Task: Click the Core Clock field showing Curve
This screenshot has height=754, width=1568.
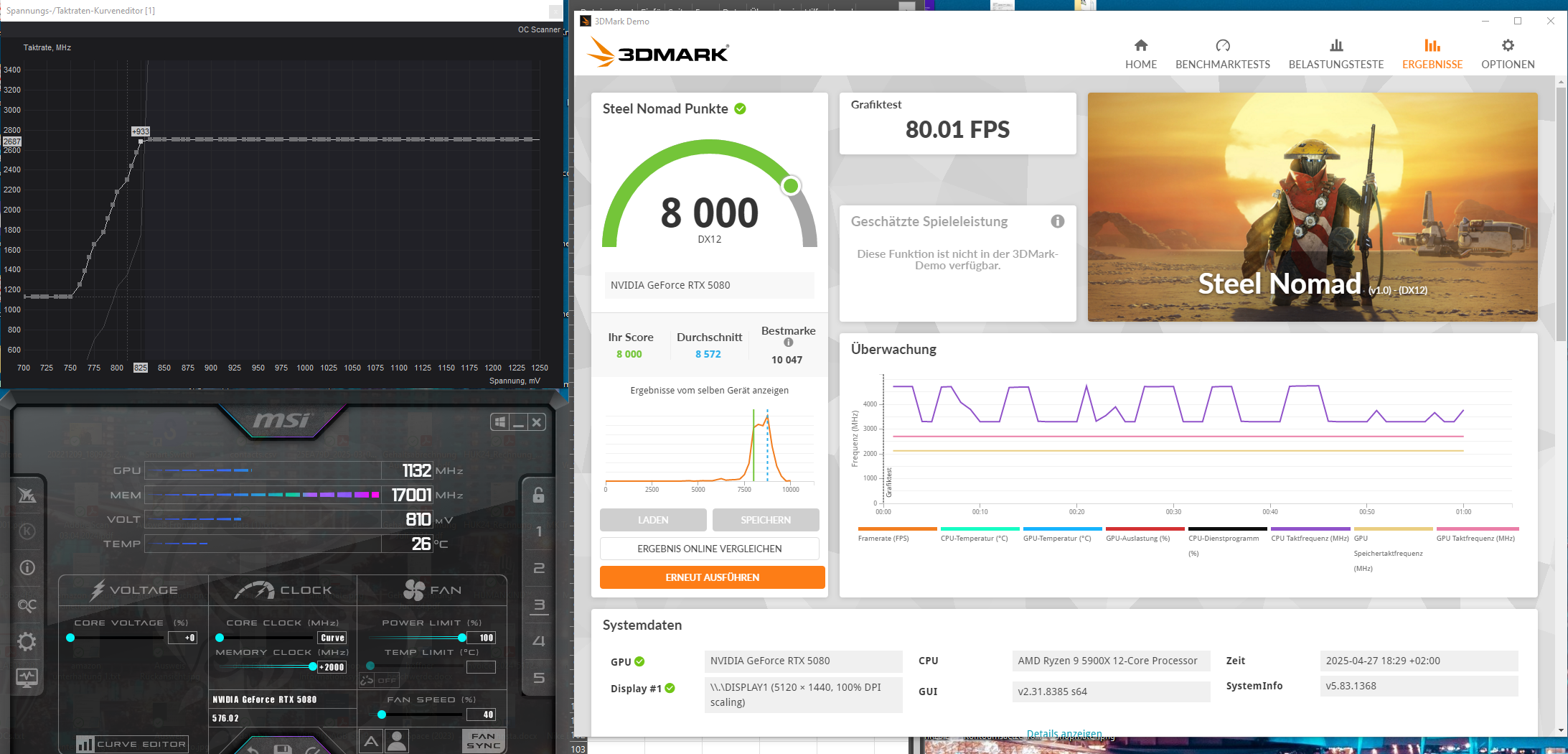Action: click(x=332, y=638)
